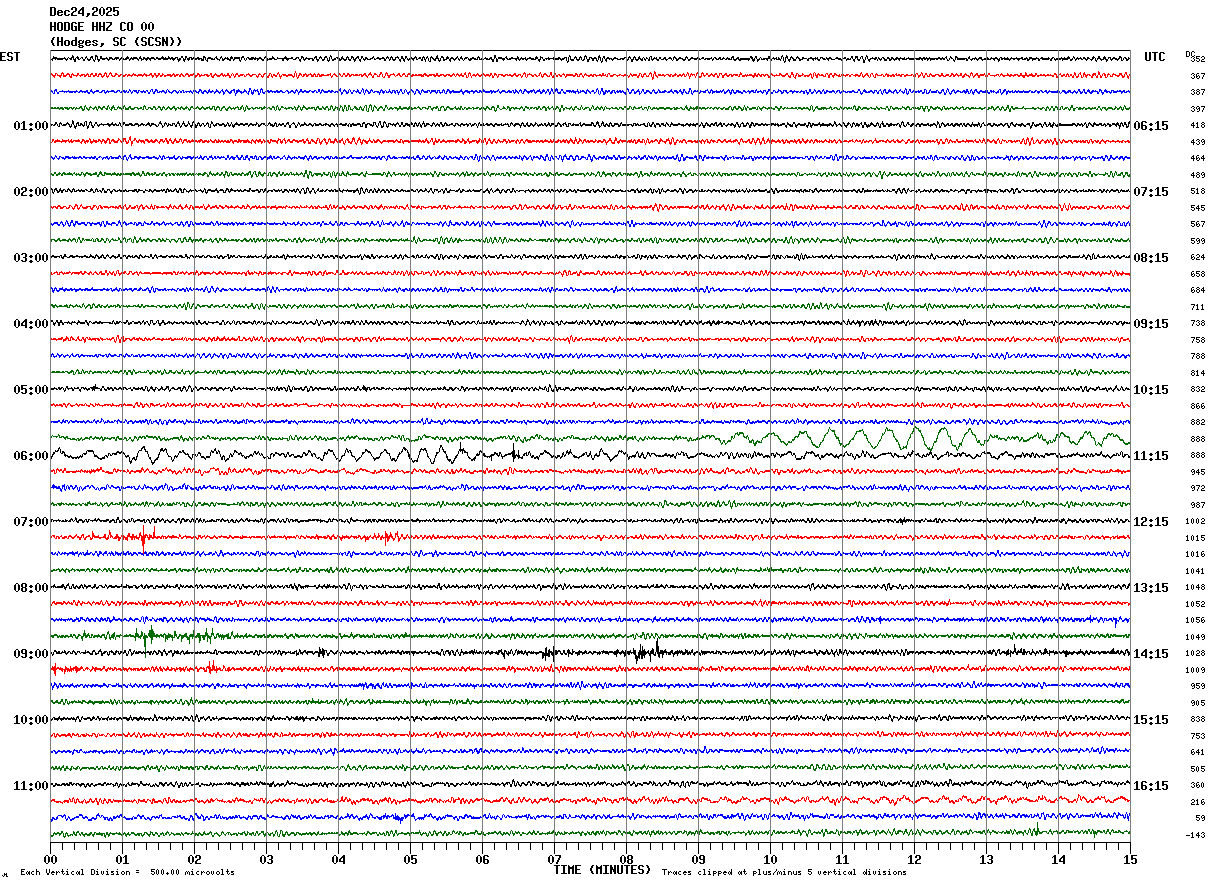Click the DC offset value '838'
Viewport: 1210px width, 886px height.
point(1198,720)
